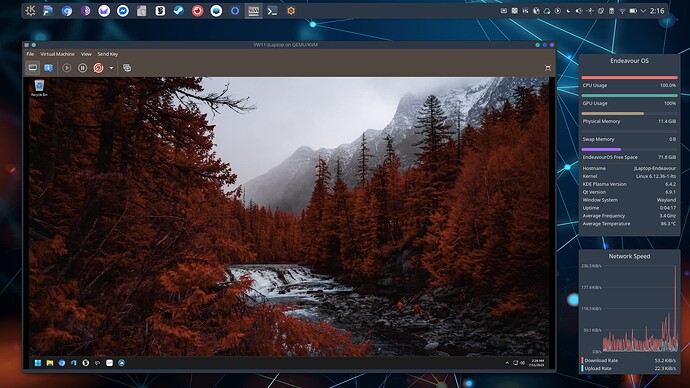
Task: Click the Network Speed widget title
Action: pyautogui.click(x=629, y=256)
